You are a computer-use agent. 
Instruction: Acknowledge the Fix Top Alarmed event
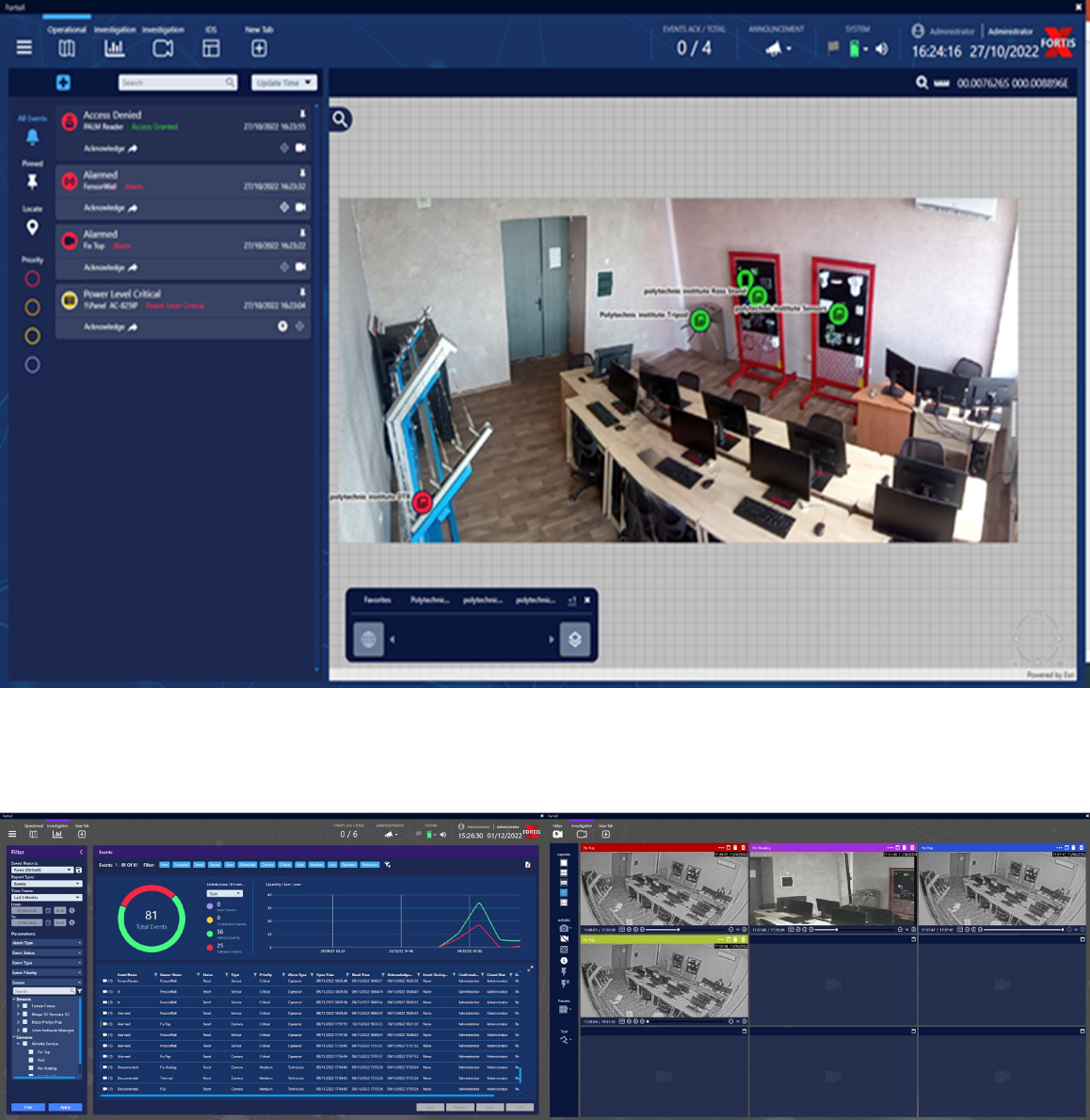(110, 267)
